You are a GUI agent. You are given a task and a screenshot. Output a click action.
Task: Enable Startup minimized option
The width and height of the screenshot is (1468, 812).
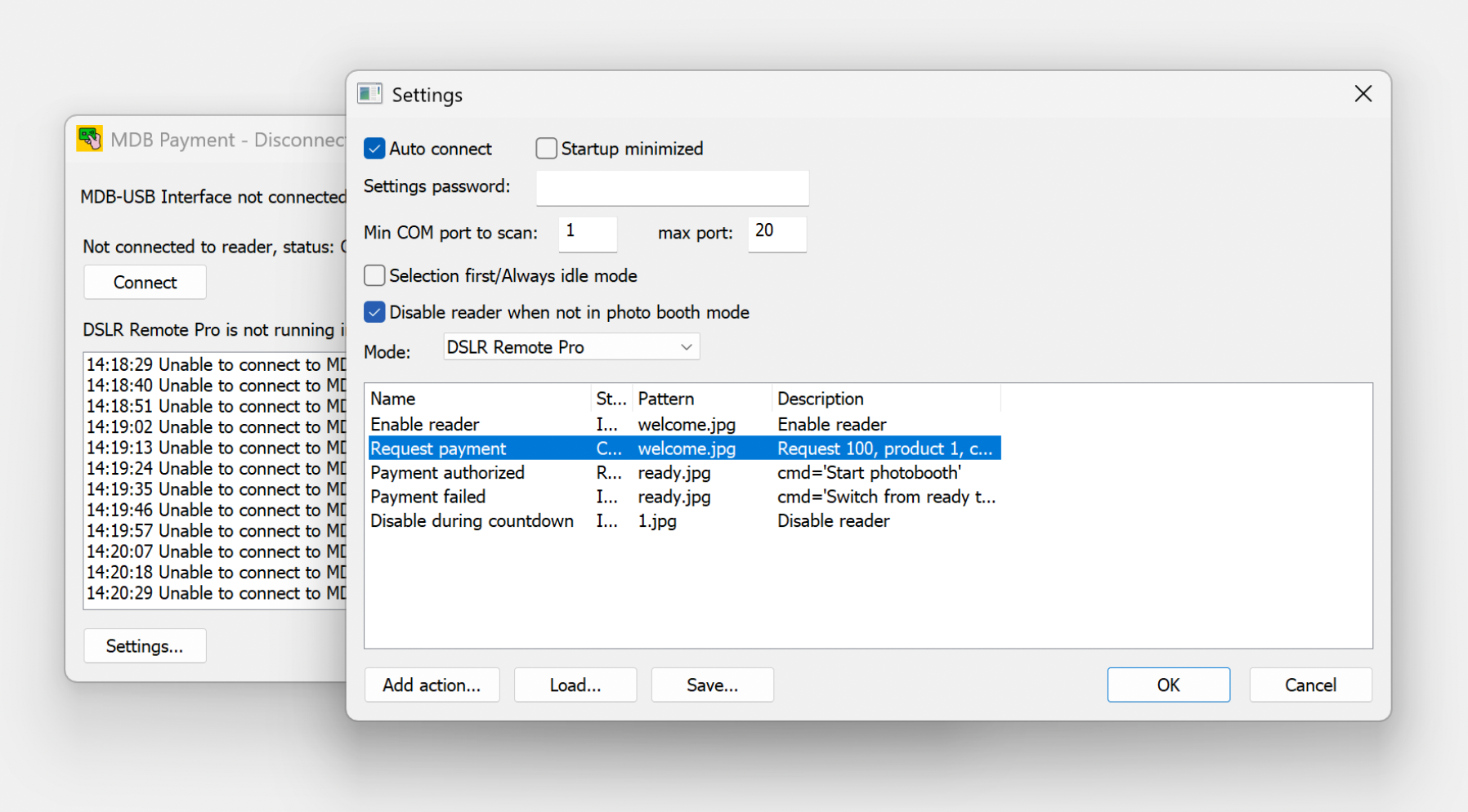tap(546, 149)
